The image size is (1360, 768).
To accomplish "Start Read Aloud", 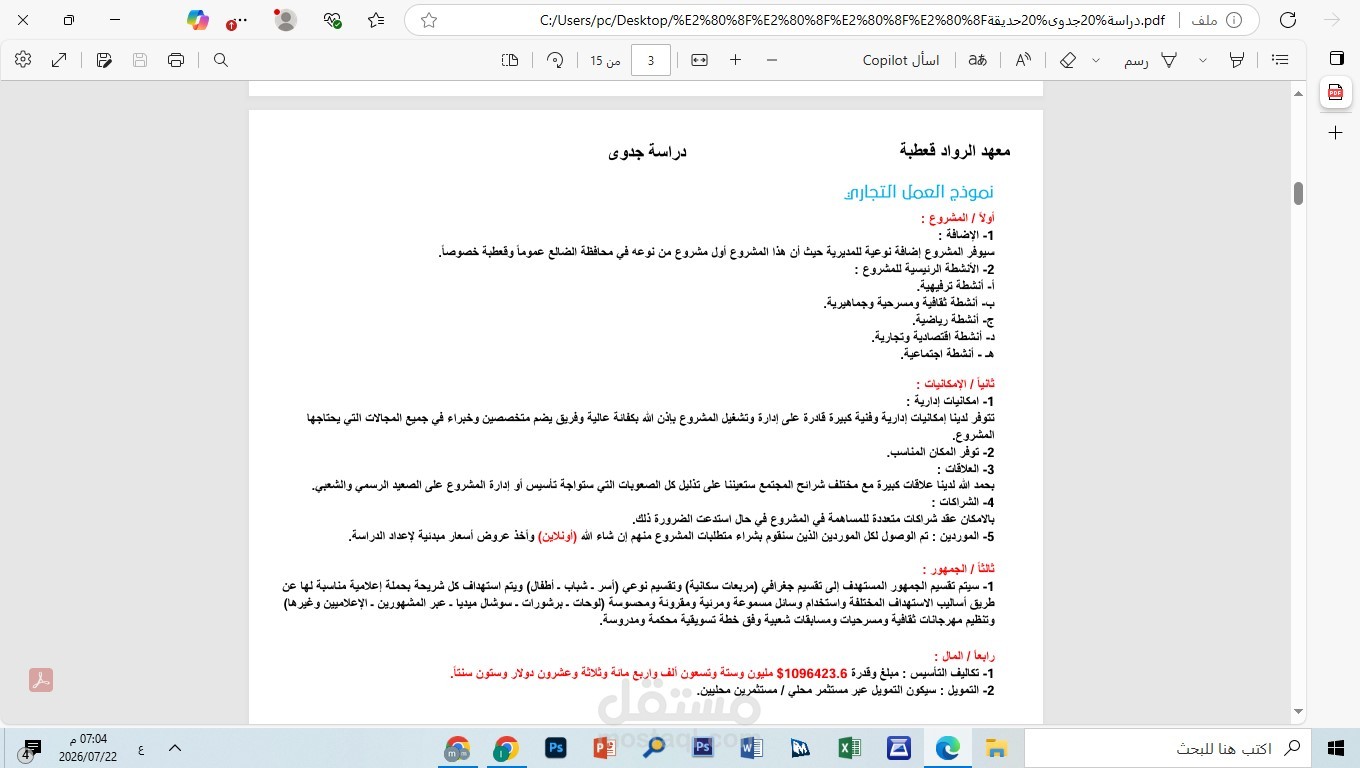I will [1023, 60].
